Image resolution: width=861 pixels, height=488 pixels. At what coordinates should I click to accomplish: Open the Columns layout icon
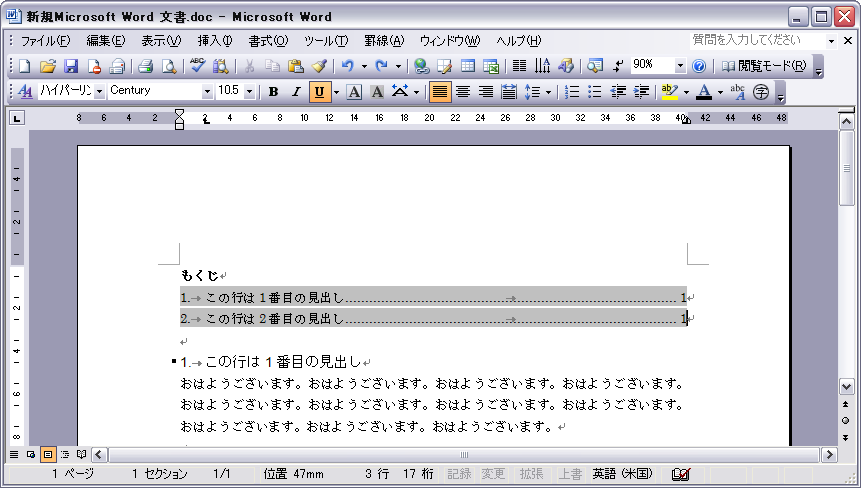tap(519, 66)
